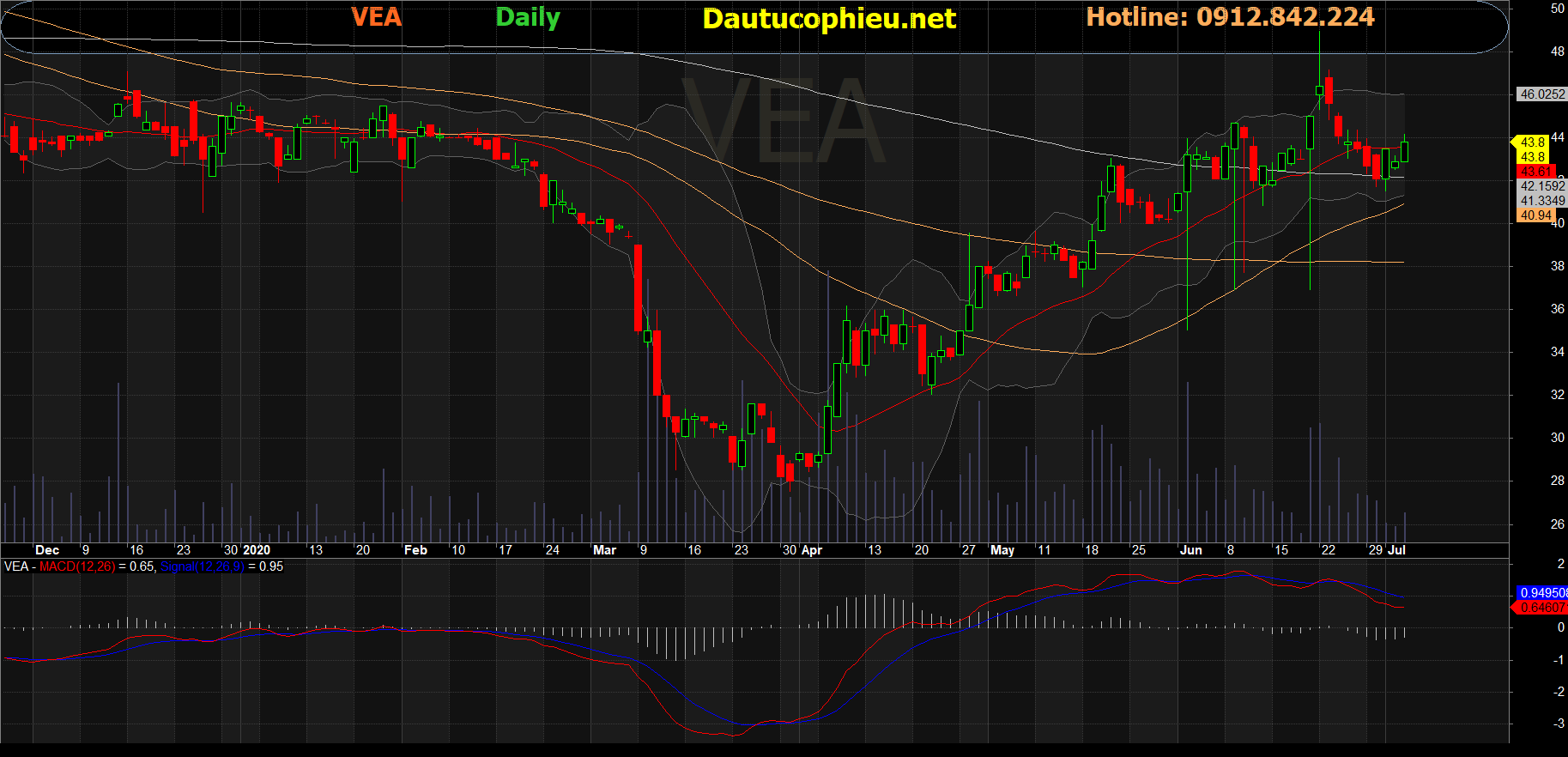Click the Hotline phone number text
Image resolution: width=1568 pixels, height=757 pixels.
(1230, 17)
